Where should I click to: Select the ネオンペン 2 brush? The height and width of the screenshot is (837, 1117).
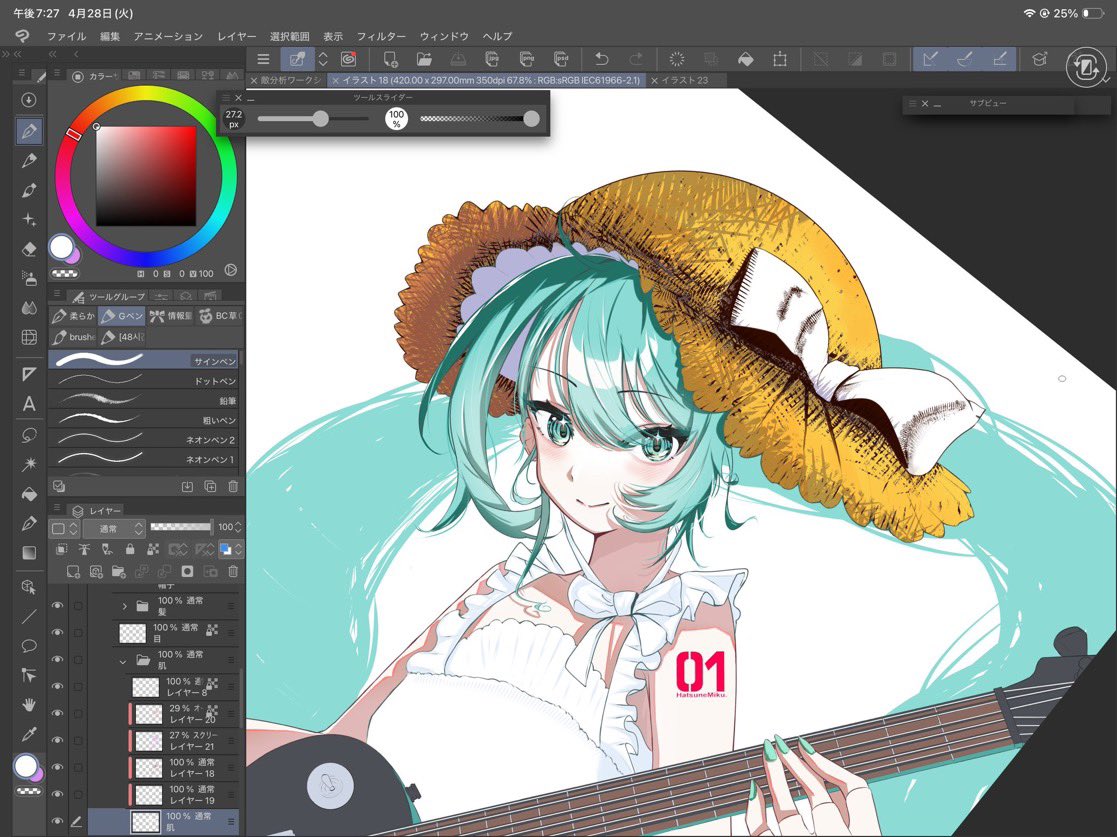143,439
